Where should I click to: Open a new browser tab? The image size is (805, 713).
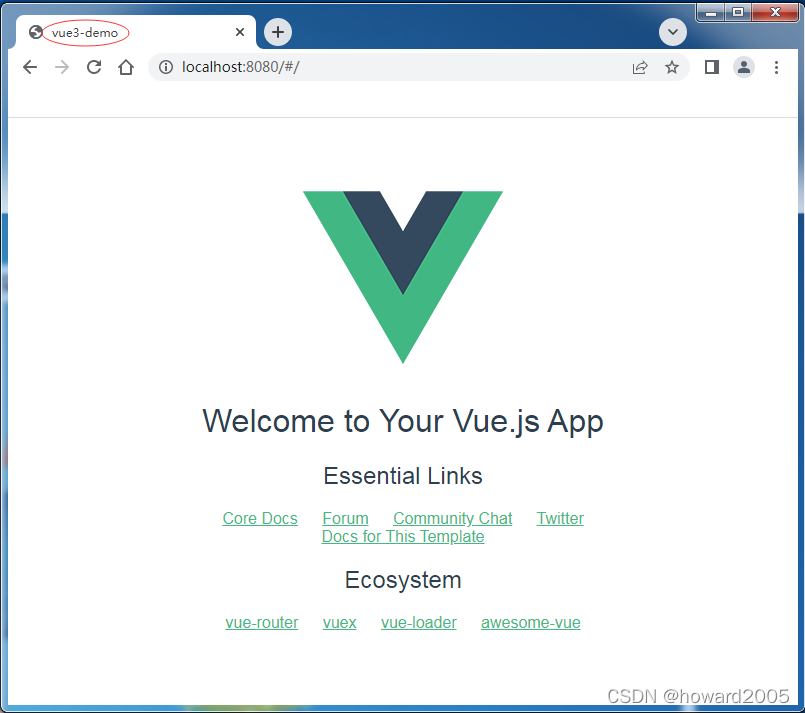click(x=277, y=31)
